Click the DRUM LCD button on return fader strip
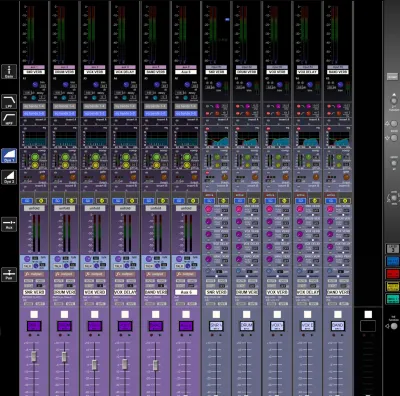 (x=247, y=326)
